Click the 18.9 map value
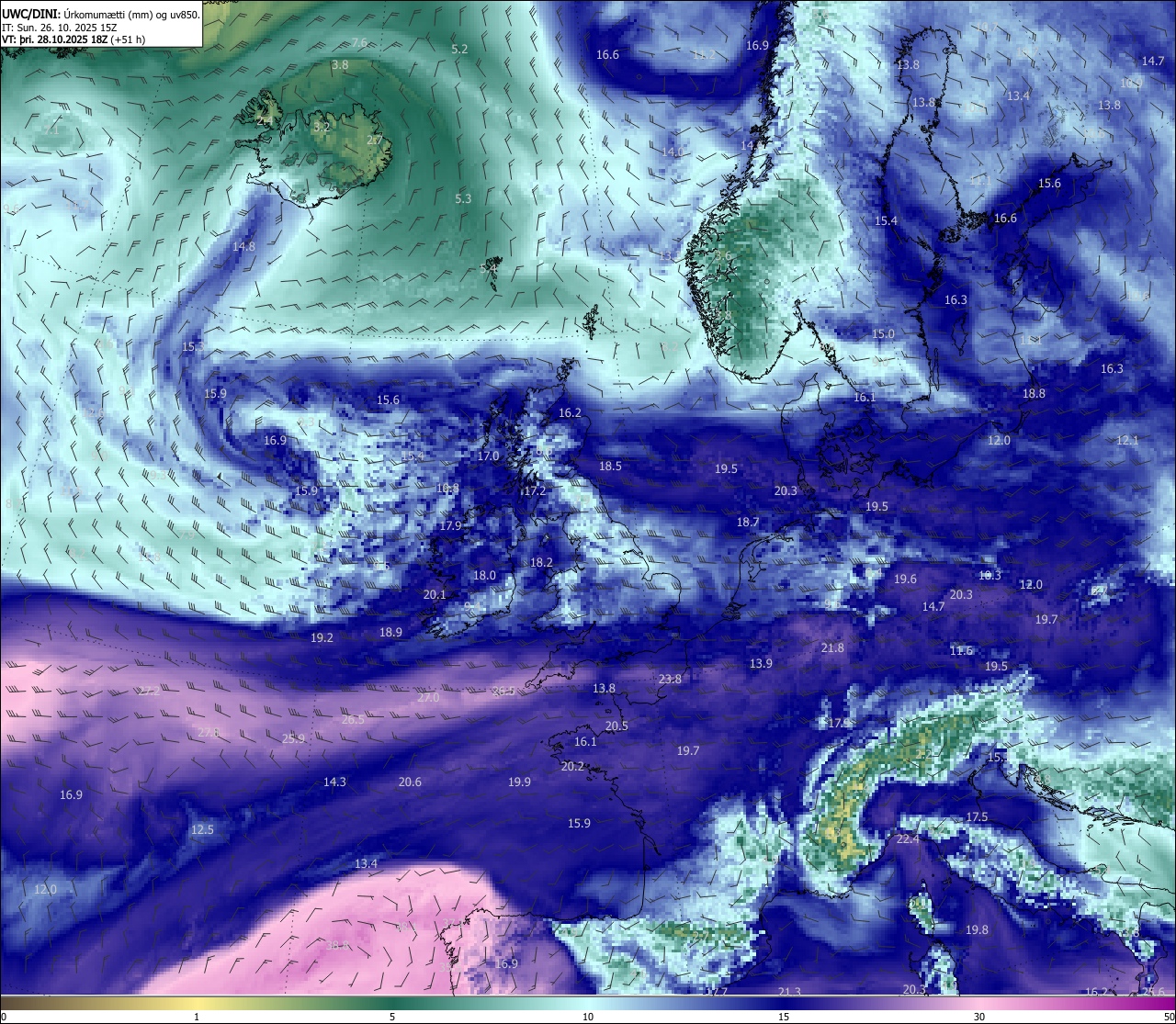Viewport: 1176px width, 1024px height. [x=390, y=633]
